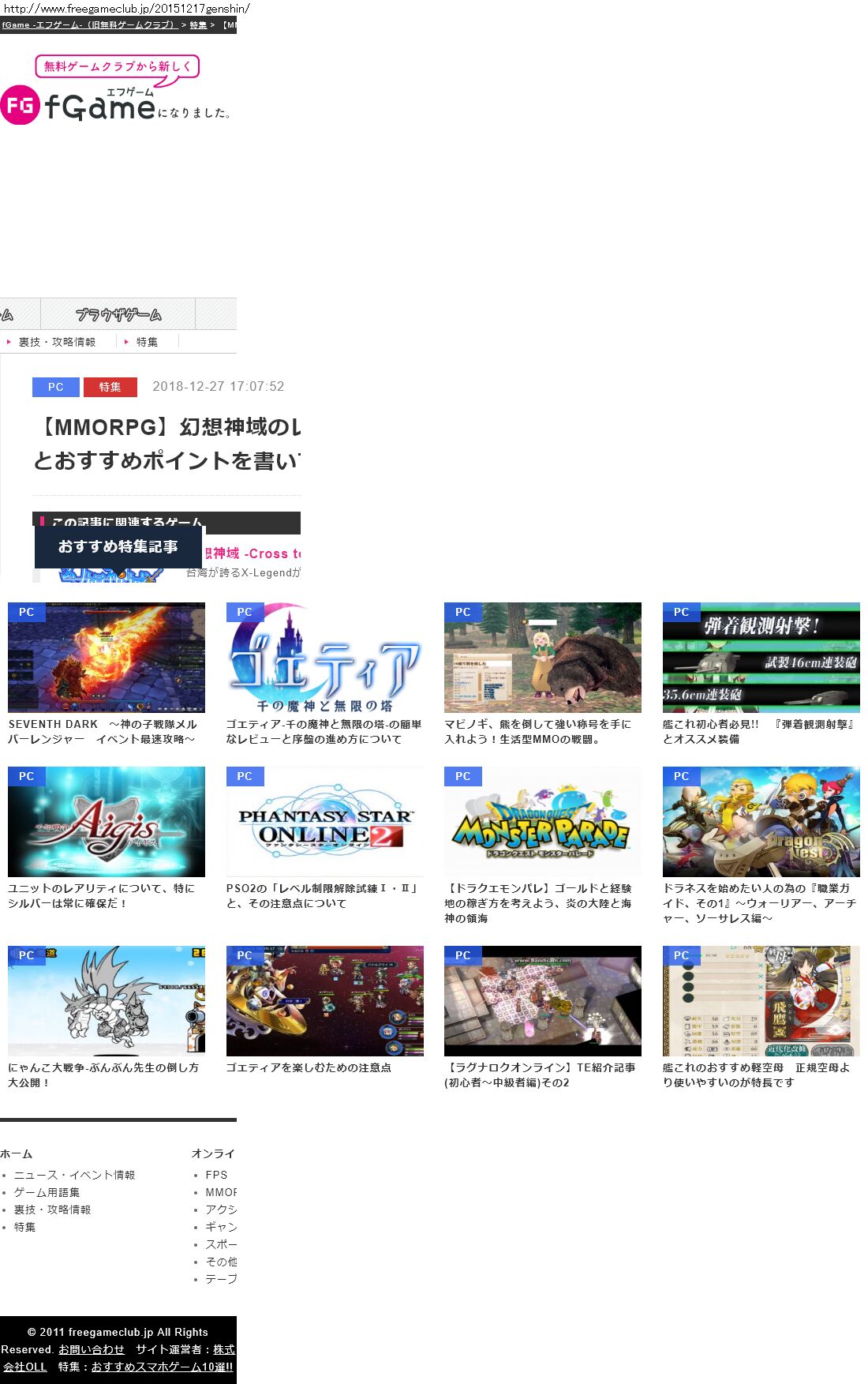Open the 特集 submenu item
Screen dimensions: 868x1384
coord(147,342)
